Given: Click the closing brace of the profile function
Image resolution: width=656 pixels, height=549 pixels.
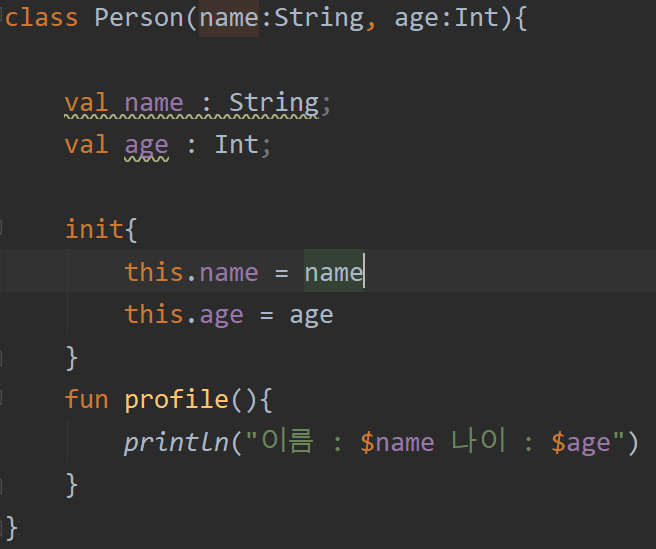Looking at the screenshot, I should 72,485.
